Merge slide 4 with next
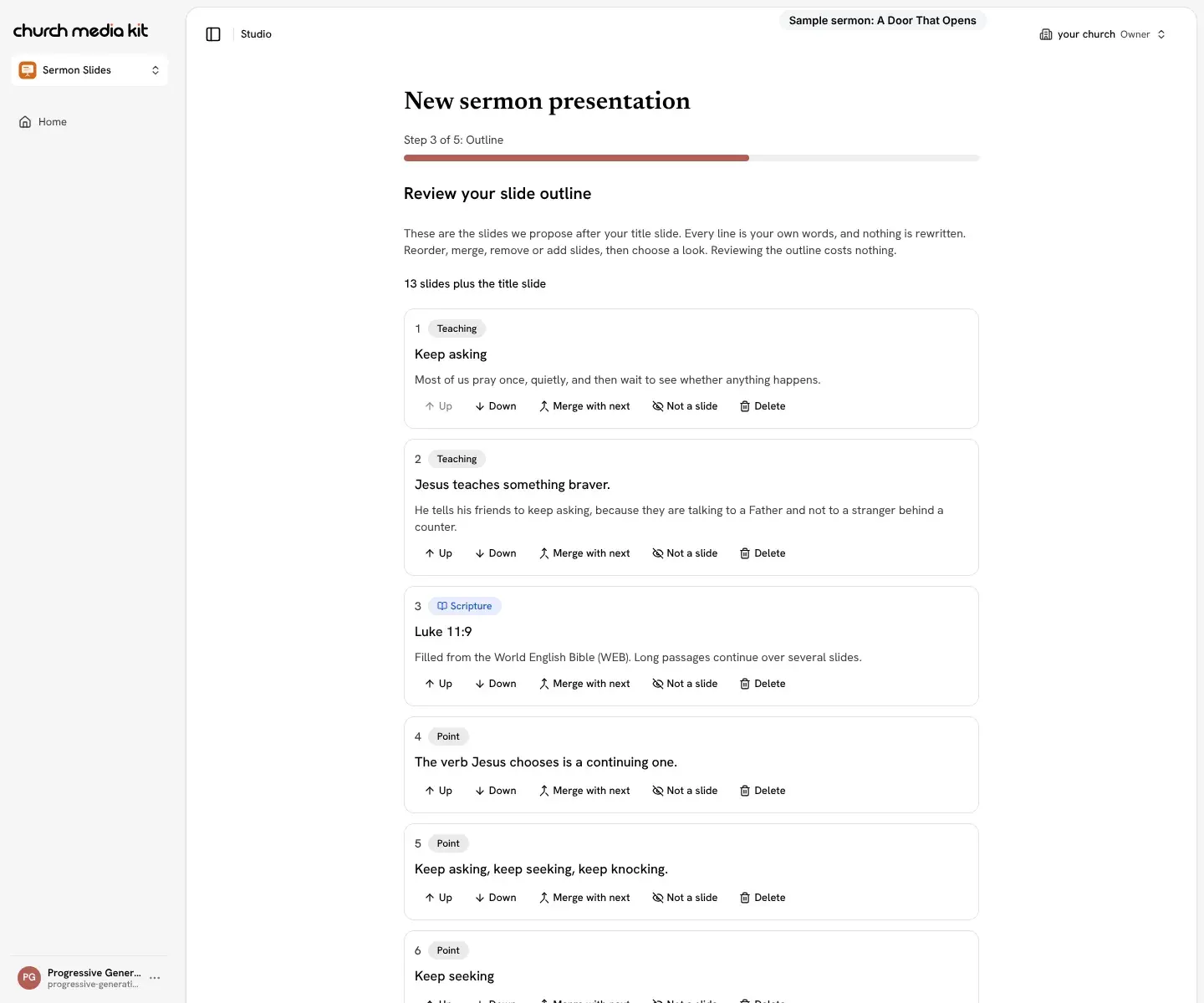Screen dimensions: 1204x1003 click(584, 791)
